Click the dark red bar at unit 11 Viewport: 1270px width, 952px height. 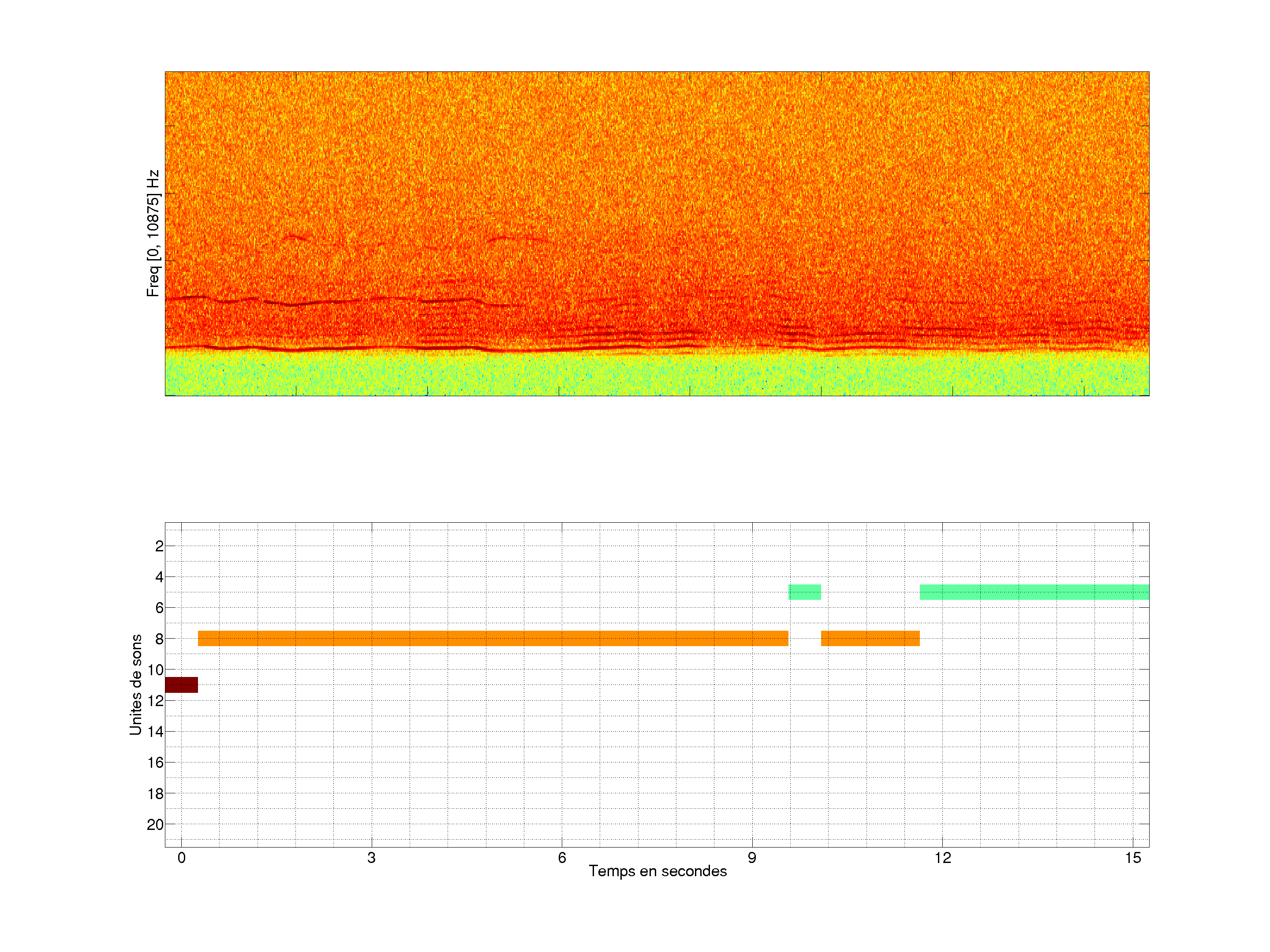181,684
